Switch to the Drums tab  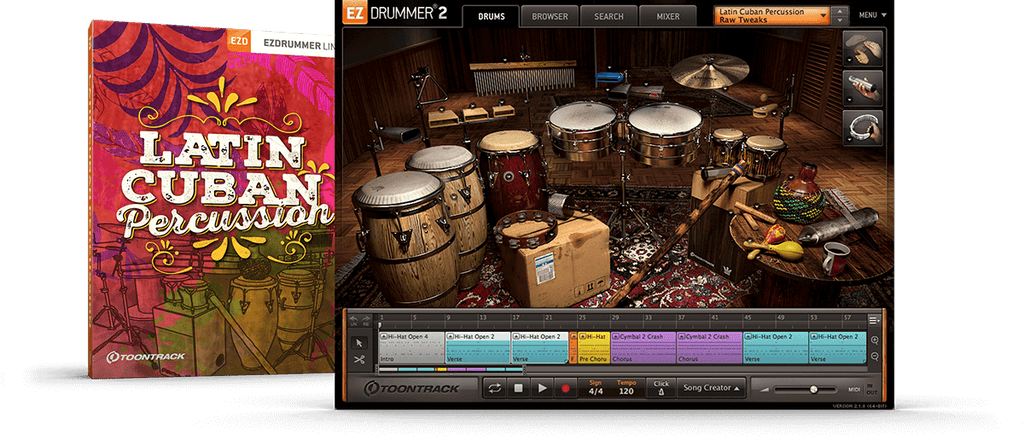click(x=491, y=16)
